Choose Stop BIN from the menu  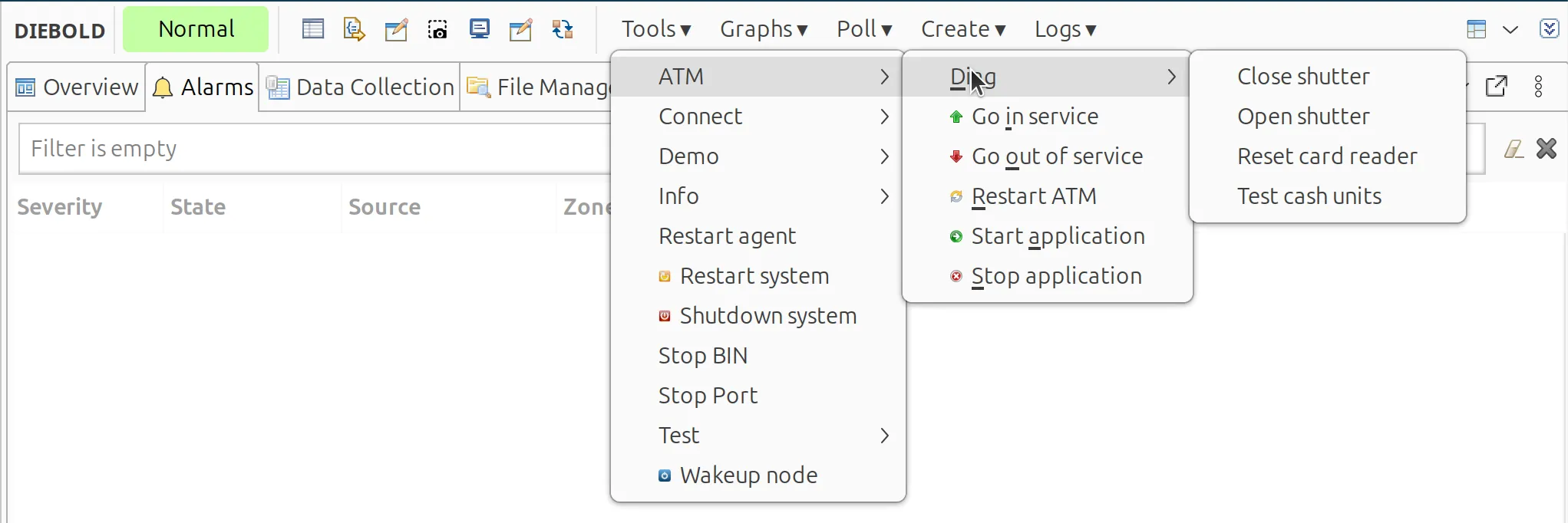coord(758,356)
